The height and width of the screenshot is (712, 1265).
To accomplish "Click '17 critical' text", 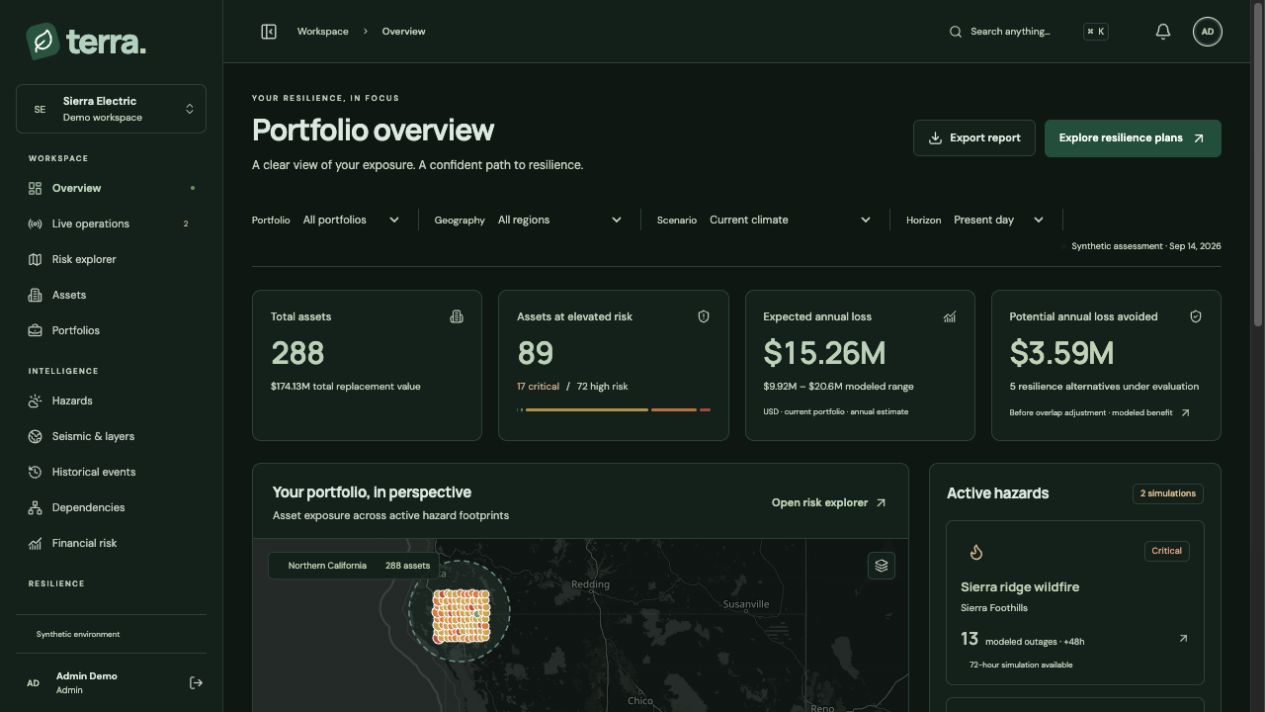I will [x=538, y=387].
